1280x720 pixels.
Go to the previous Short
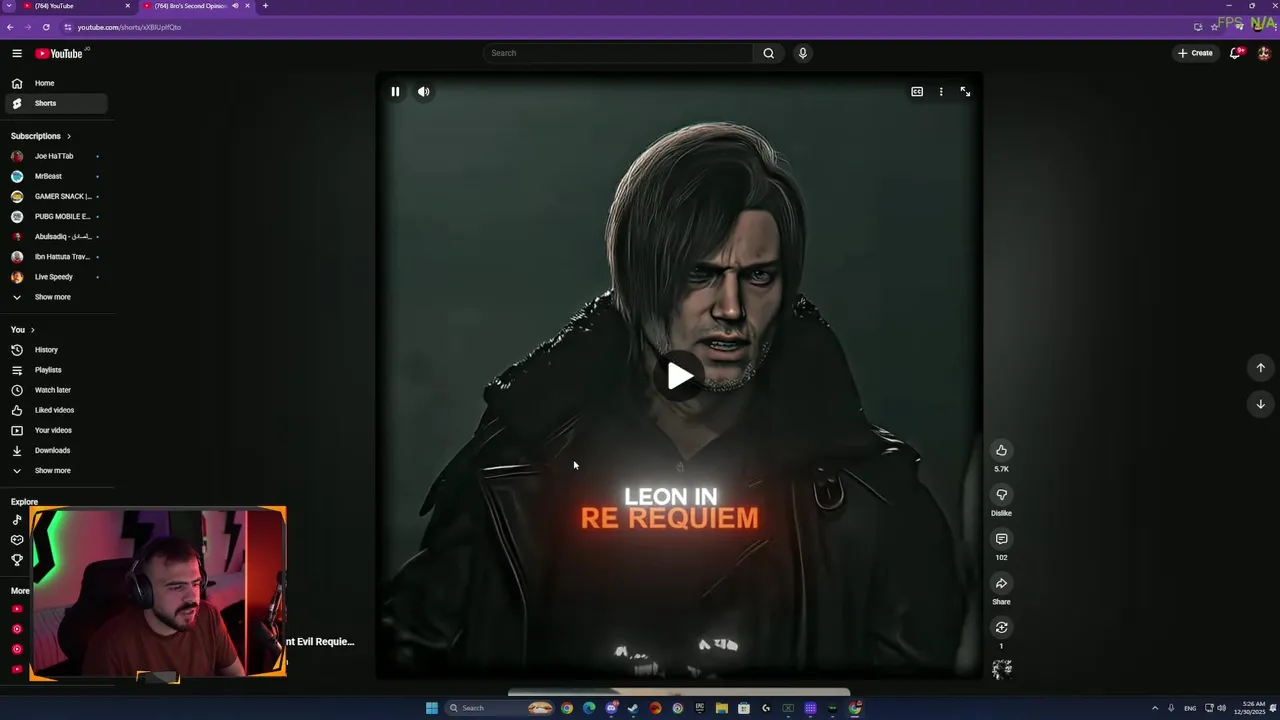click(x=1260, y=368)
